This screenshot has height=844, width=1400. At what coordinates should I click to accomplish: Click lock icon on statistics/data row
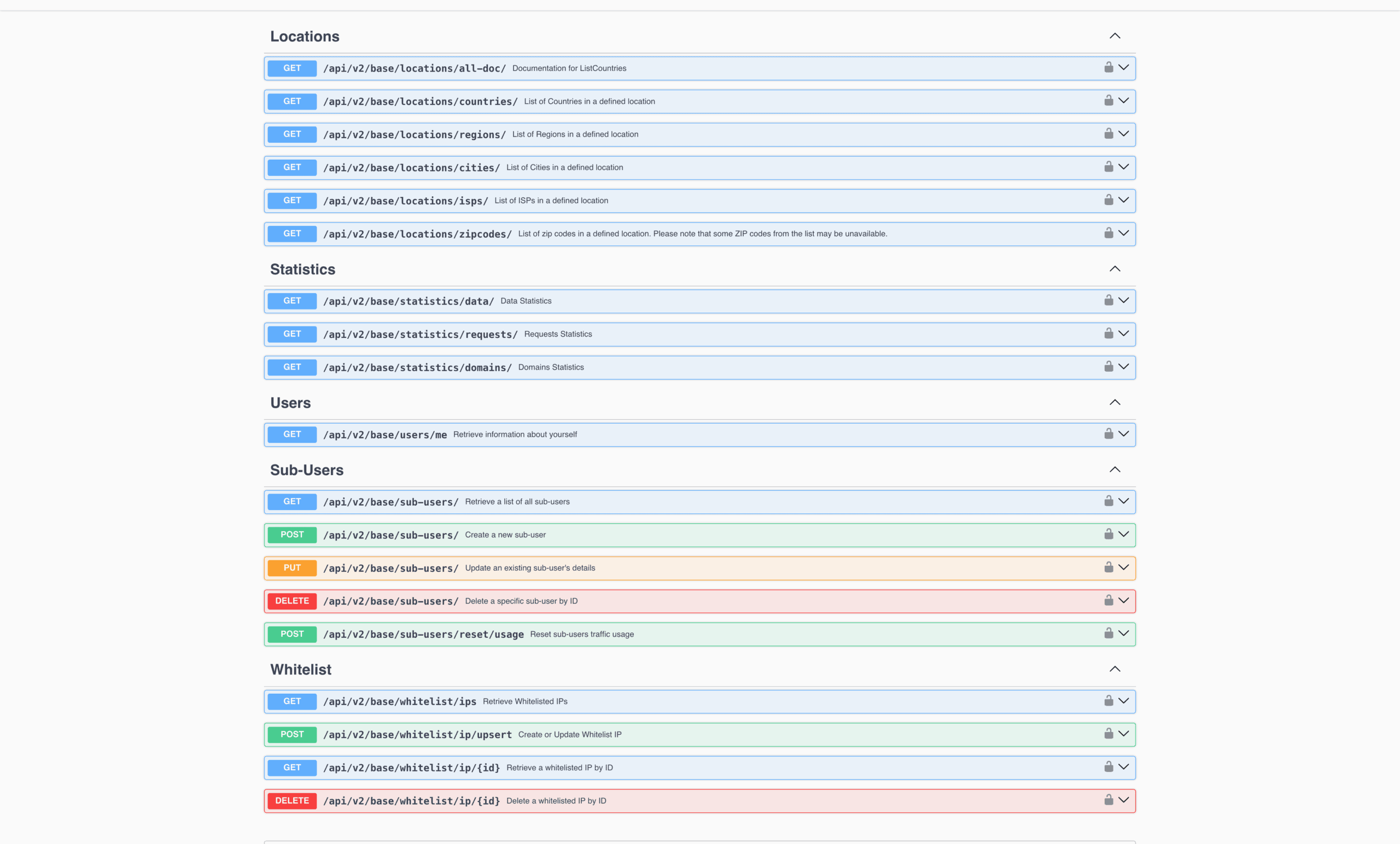tap(1108, 301)
